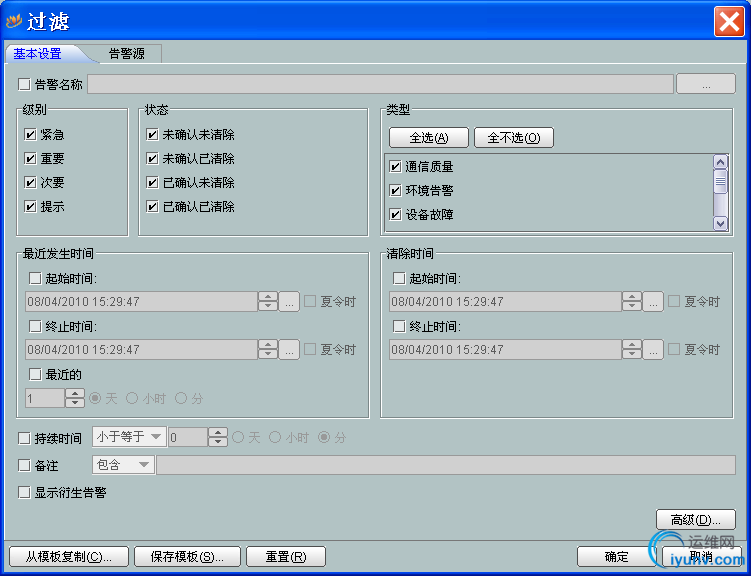Screen dimensions: 751x576
Task: Uncheck the 重要 level checkbox
Action: 30,158
